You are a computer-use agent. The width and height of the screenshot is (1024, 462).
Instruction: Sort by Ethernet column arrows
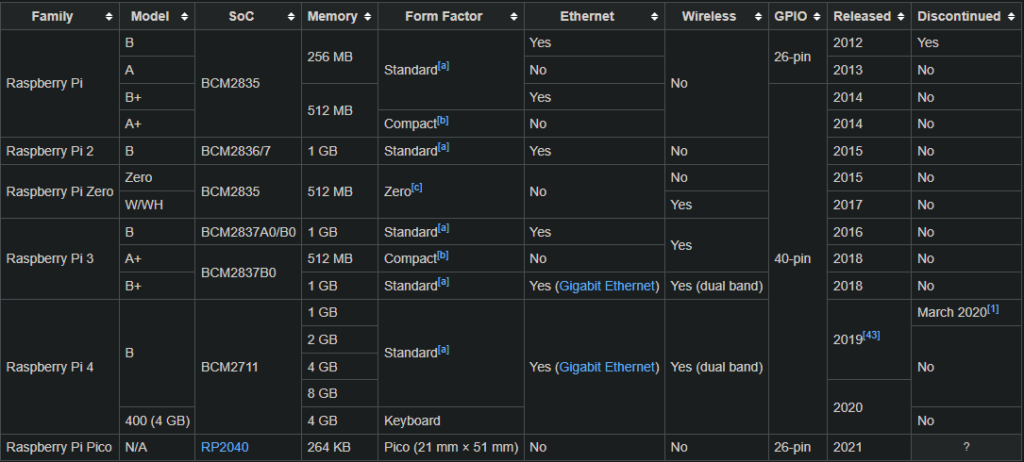click(x=655, y=17)
